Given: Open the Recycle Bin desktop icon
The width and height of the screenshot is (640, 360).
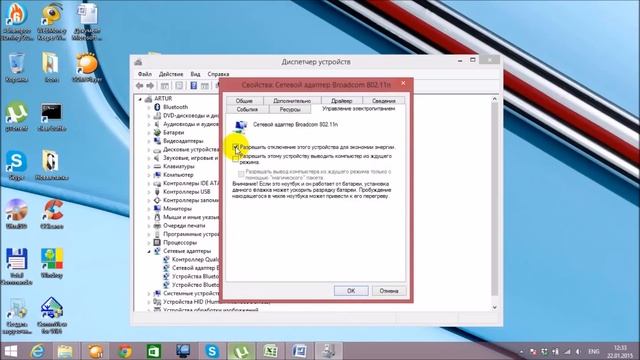Looking at the screenshot, I should 16,68.
